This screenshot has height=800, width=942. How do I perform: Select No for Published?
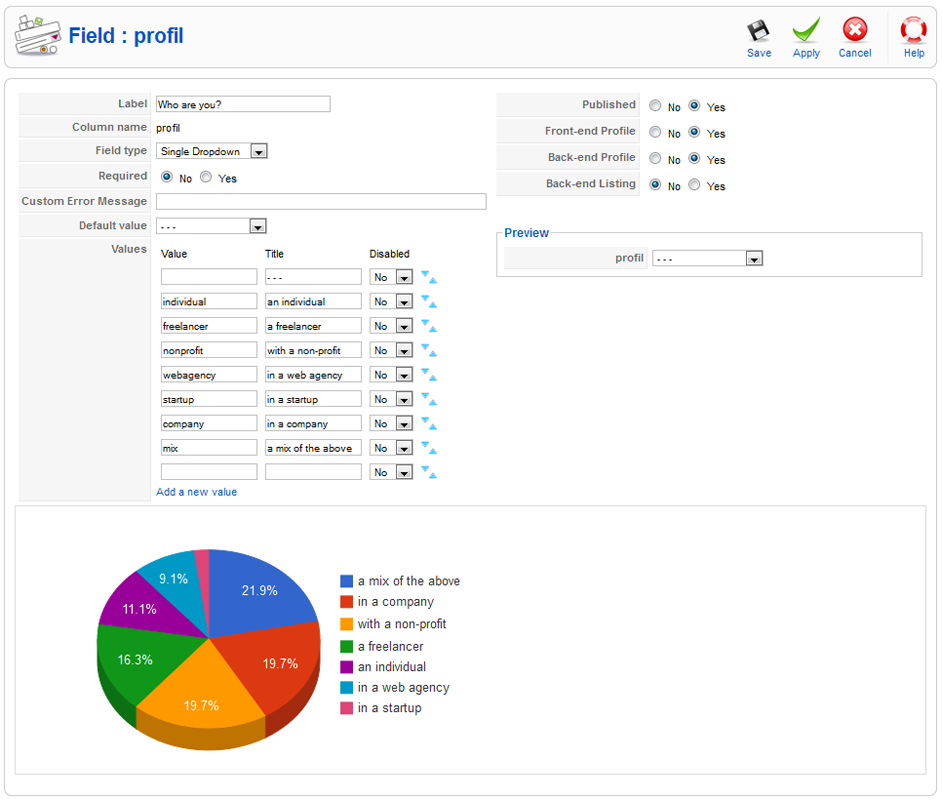[x=654, y=106]
